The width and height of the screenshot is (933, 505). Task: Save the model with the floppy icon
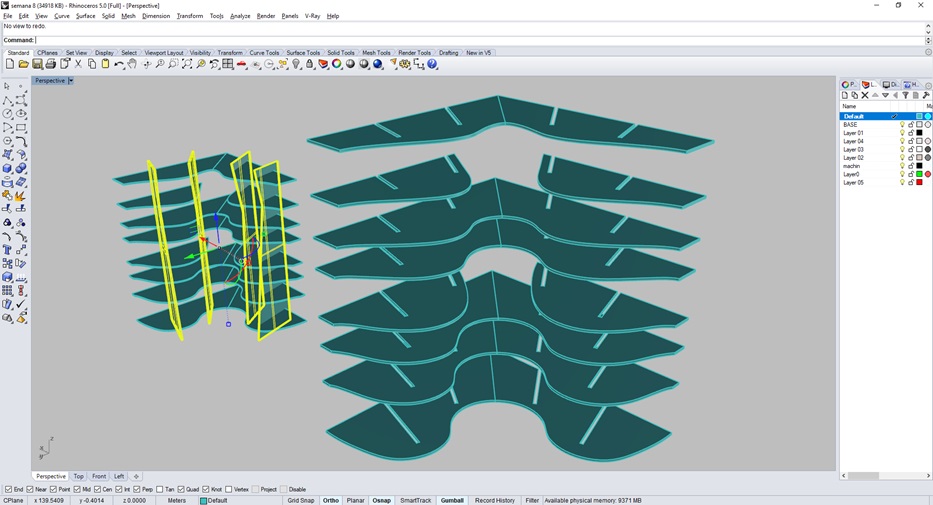[x=37, y=64]
